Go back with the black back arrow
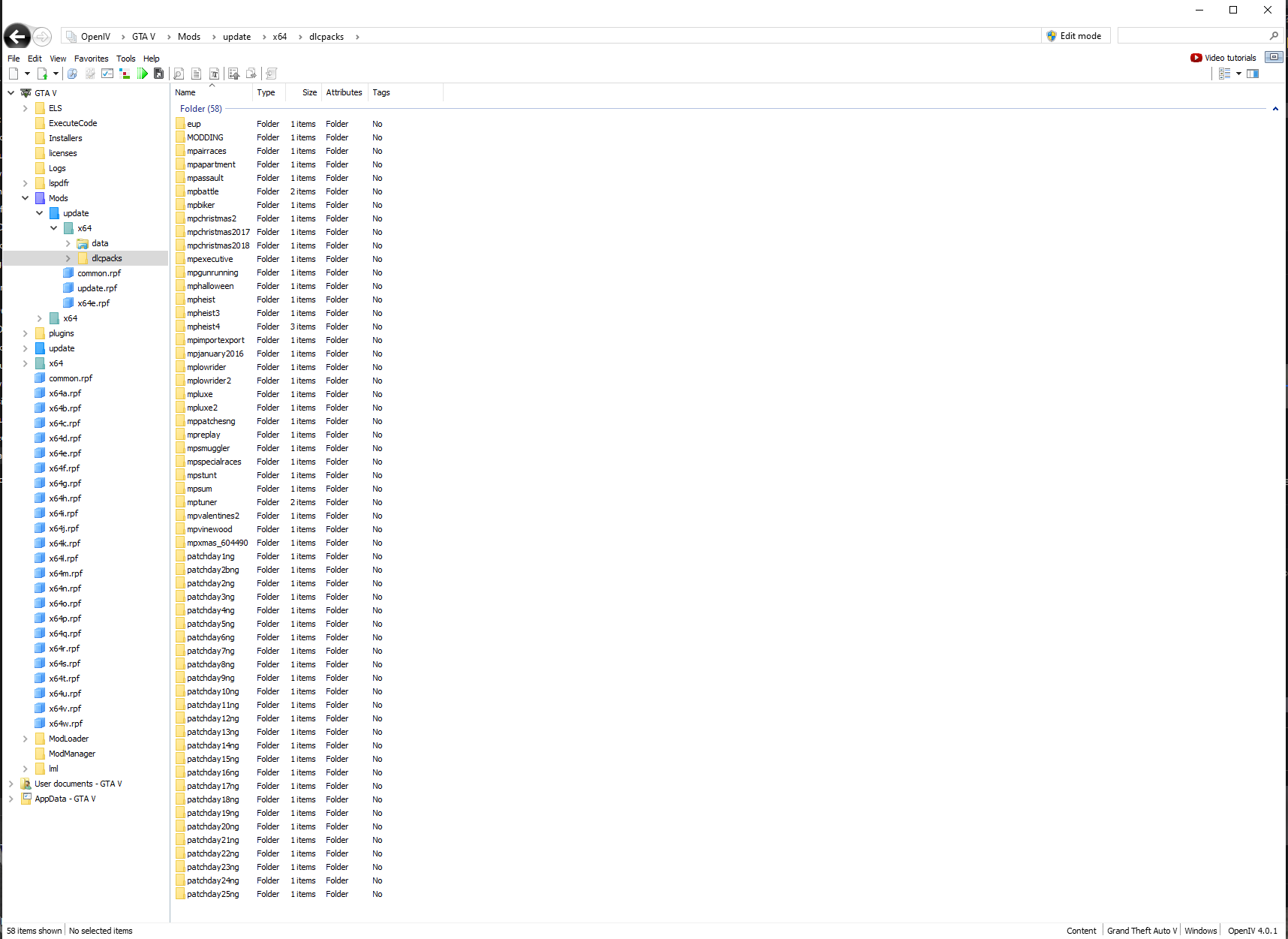Image resolution: width=1288 pixels, height=939 pixels. [17, 36]
